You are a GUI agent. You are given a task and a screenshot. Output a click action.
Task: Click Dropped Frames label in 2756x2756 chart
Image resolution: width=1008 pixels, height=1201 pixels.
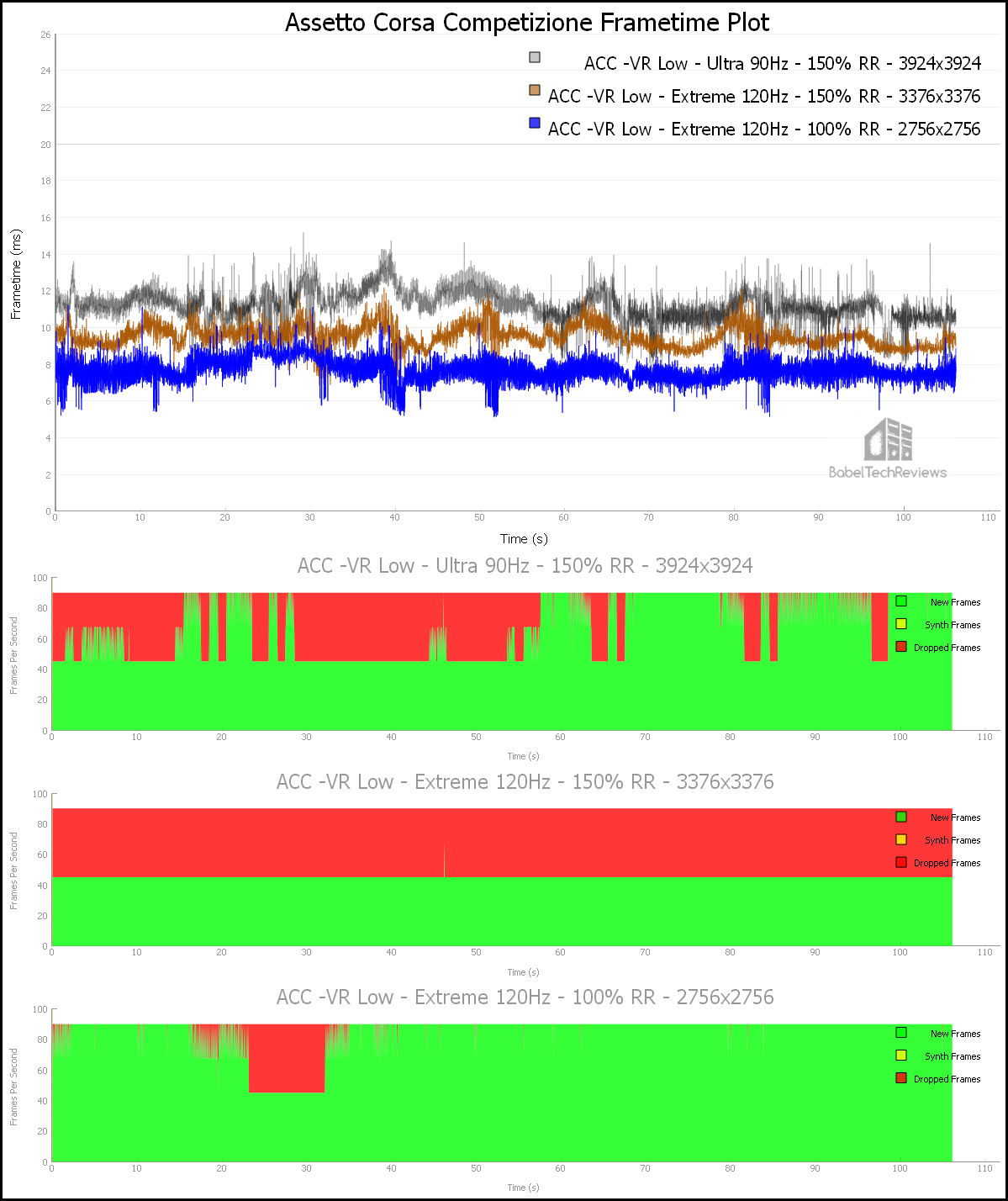click(947, 1079)
